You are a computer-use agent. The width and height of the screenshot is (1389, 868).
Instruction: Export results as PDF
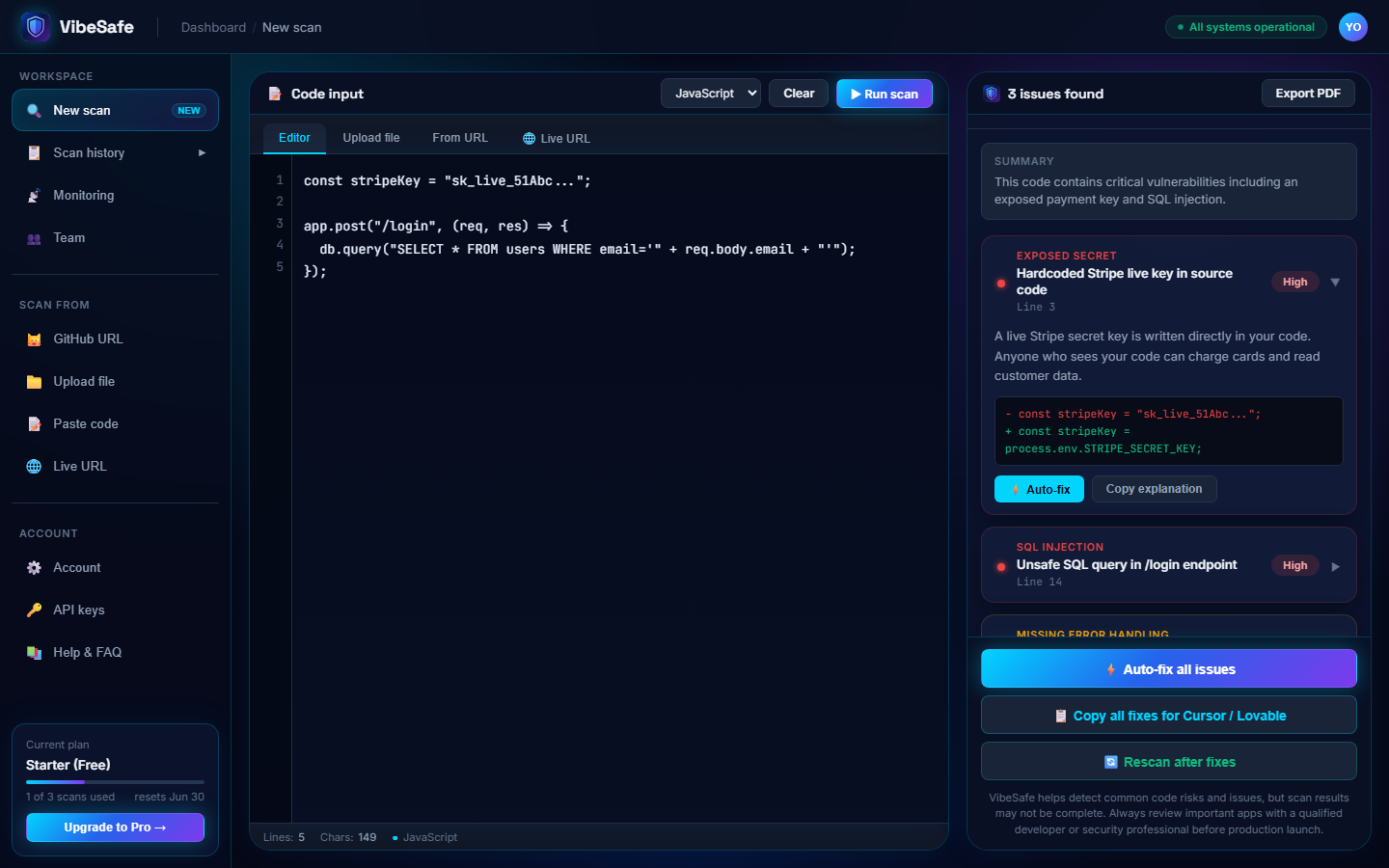click(x=1308, y=93)
